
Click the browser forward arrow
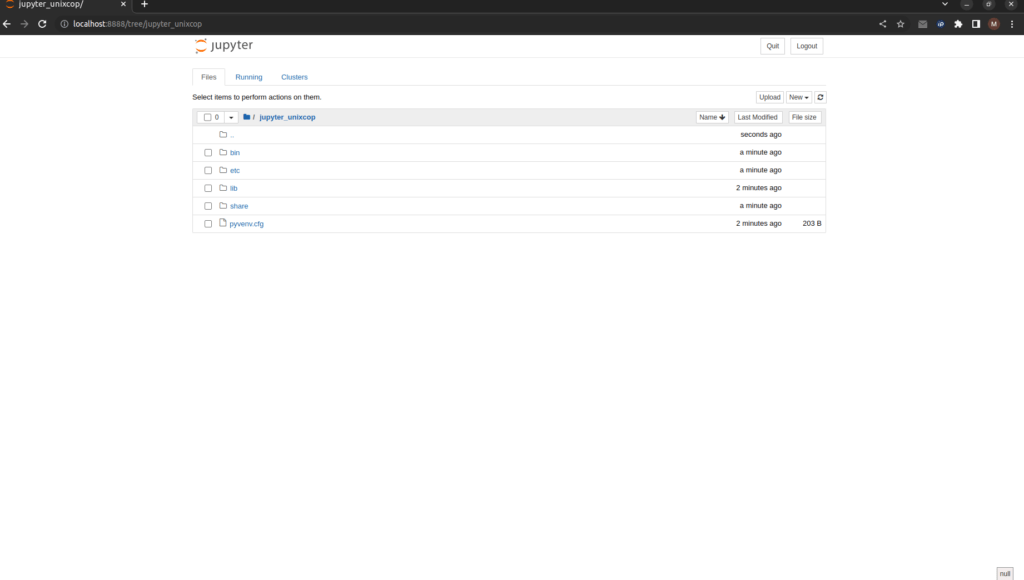point(24,24)
